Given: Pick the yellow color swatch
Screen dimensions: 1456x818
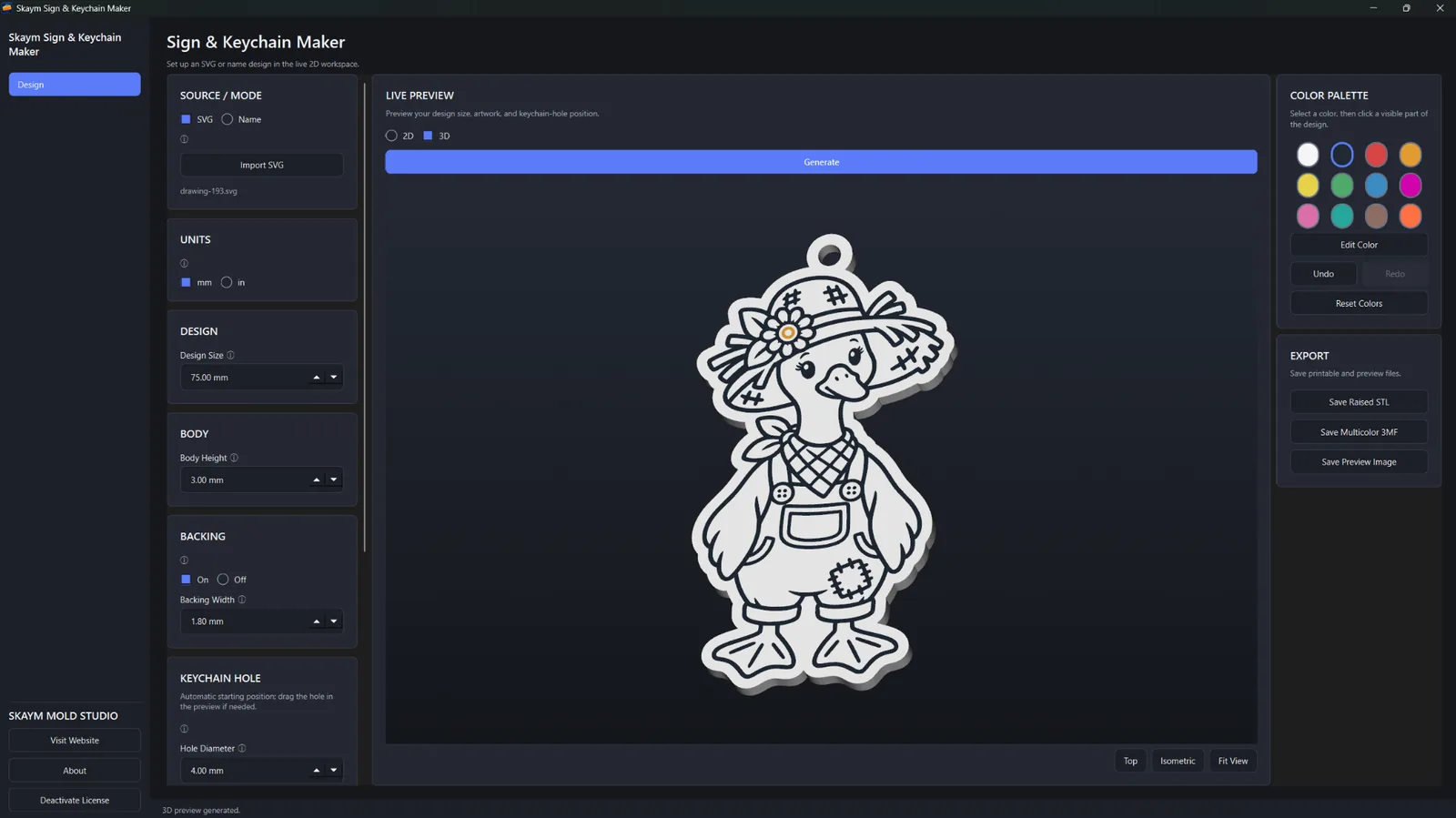Looking at the screenshot, I should point(1308,186).
